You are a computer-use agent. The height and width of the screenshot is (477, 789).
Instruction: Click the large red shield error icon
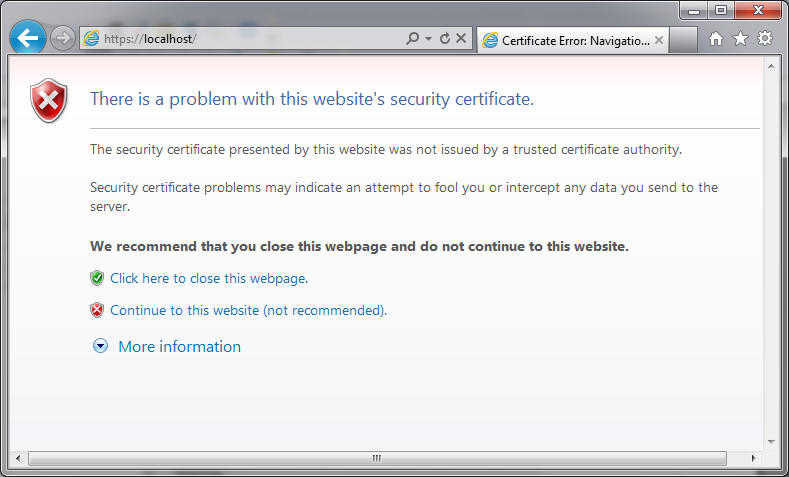49,100
